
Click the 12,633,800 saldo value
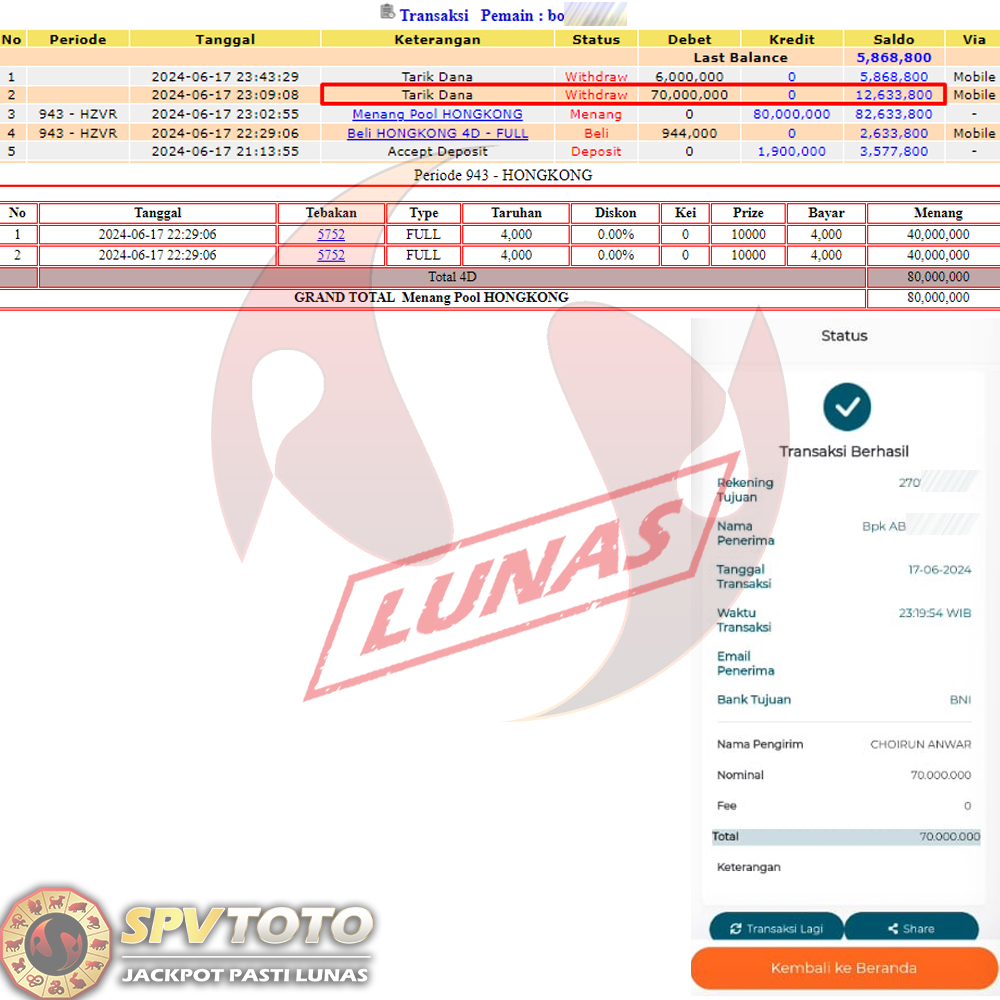894,95
